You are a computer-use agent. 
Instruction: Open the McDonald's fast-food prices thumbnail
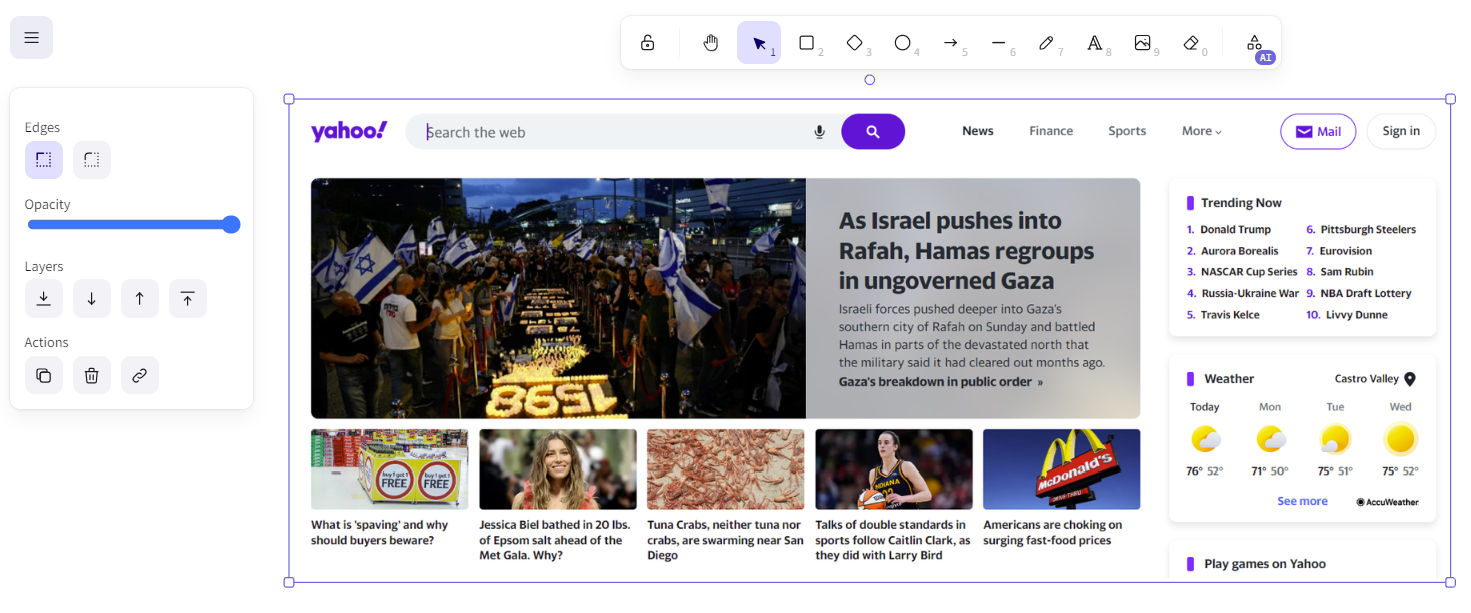tap(1062, 469)
